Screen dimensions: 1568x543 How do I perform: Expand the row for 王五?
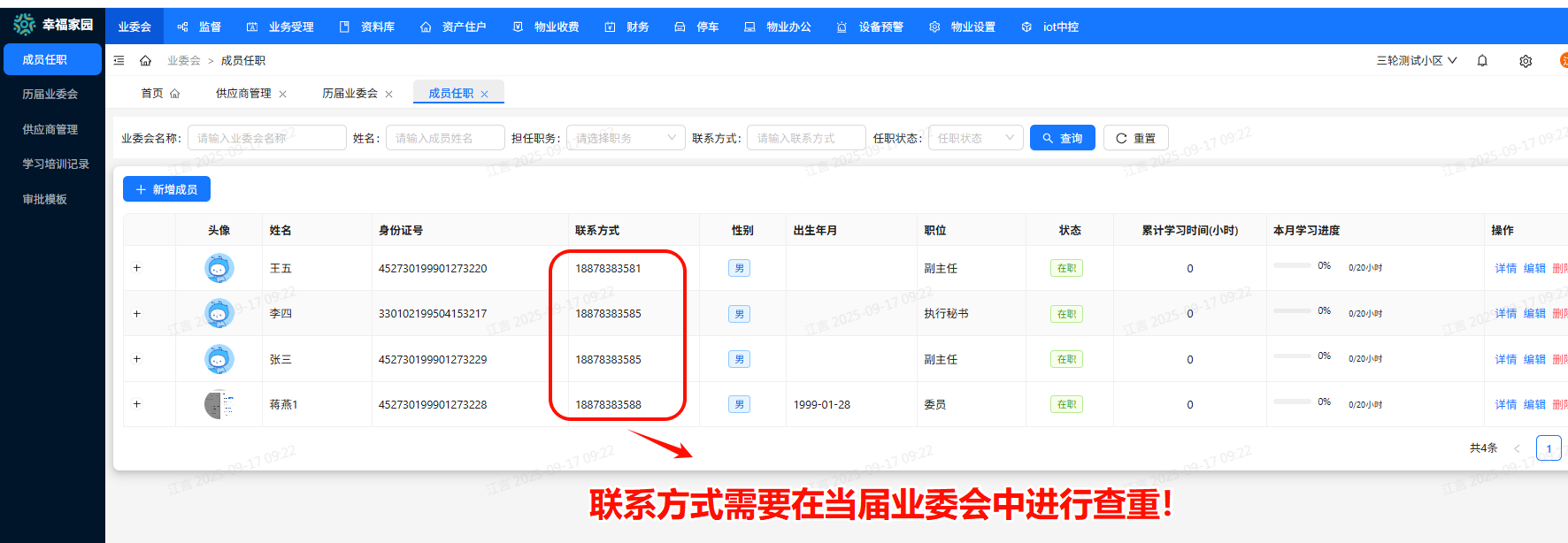(x=137, y=268)
